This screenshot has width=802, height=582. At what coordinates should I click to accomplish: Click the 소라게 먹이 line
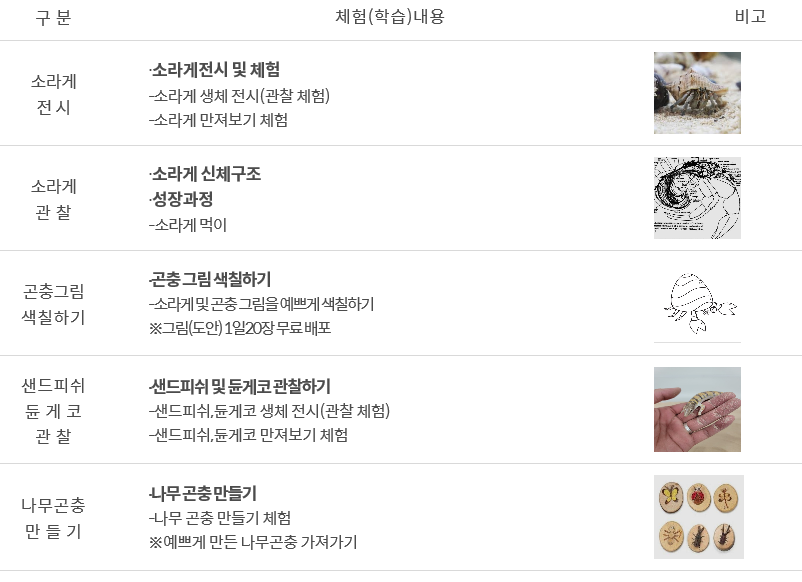(188, 225)
